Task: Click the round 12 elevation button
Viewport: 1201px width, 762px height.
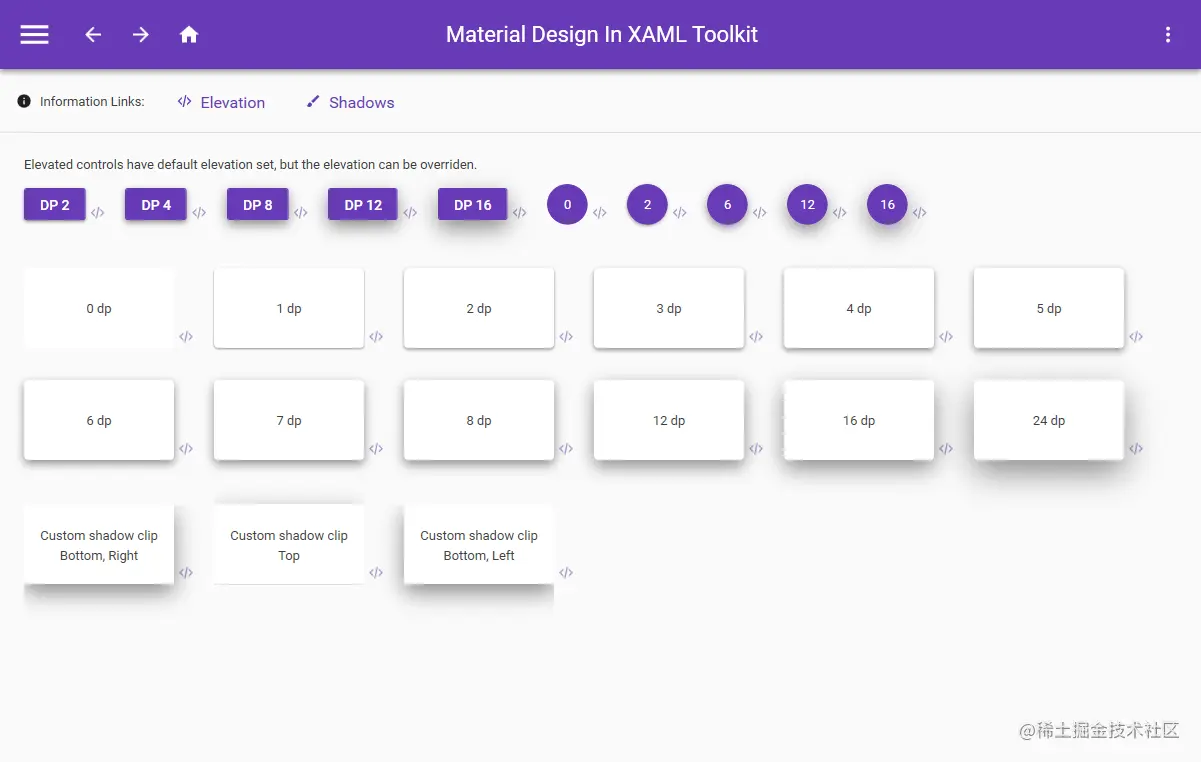Action: (807, 204)
